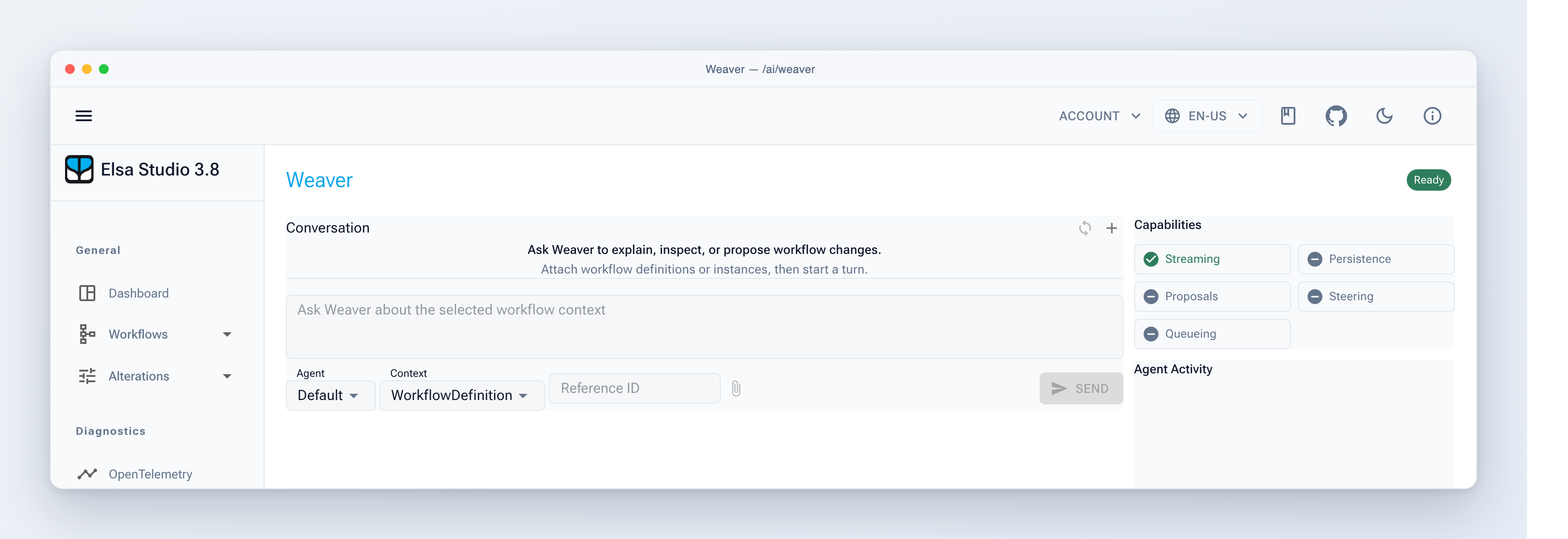Click the Queueing status icon
The height and width of the screenshot is (539, 1568).
1151,334
